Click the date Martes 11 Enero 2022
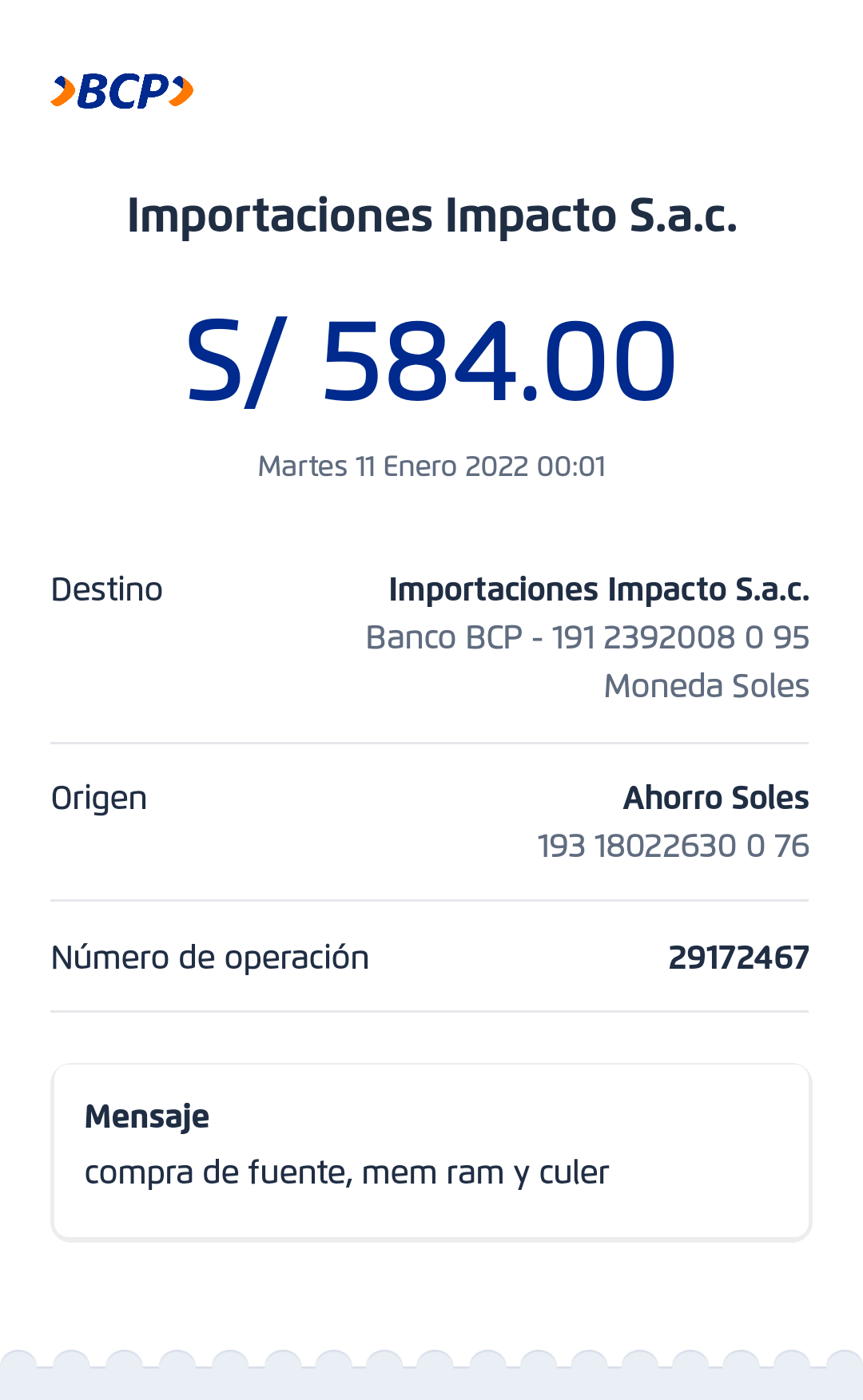 pos(431,466)
